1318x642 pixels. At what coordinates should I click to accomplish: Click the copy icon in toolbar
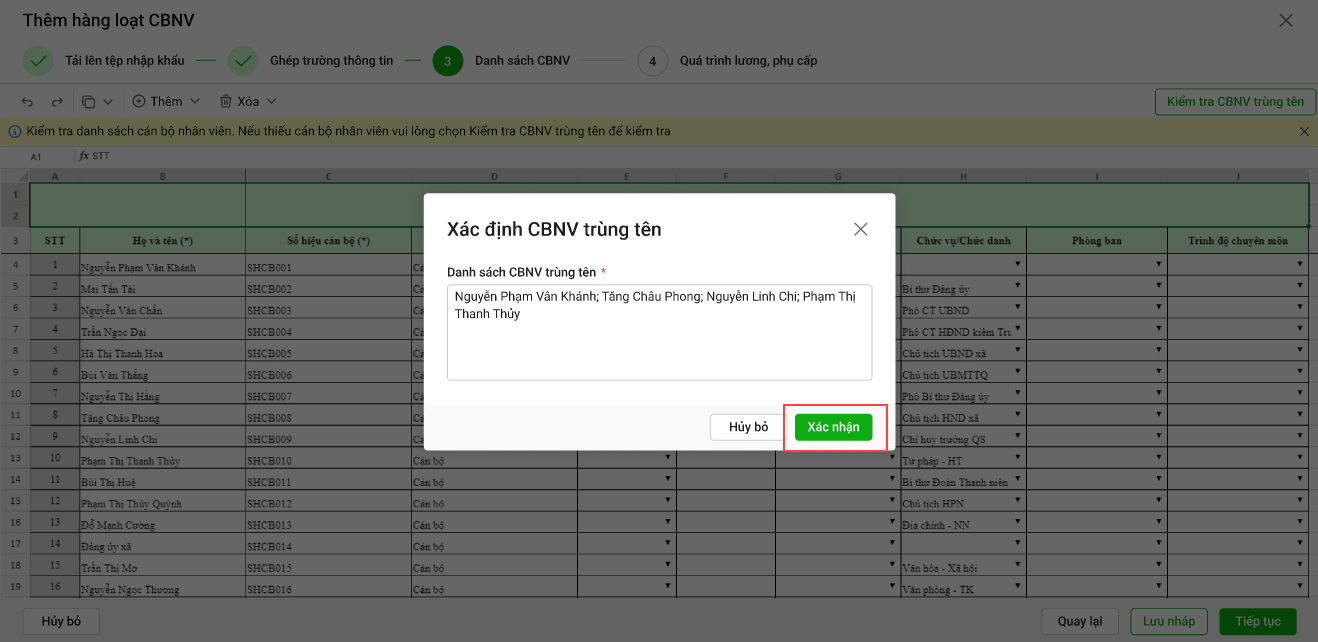[x=88, y=102]
